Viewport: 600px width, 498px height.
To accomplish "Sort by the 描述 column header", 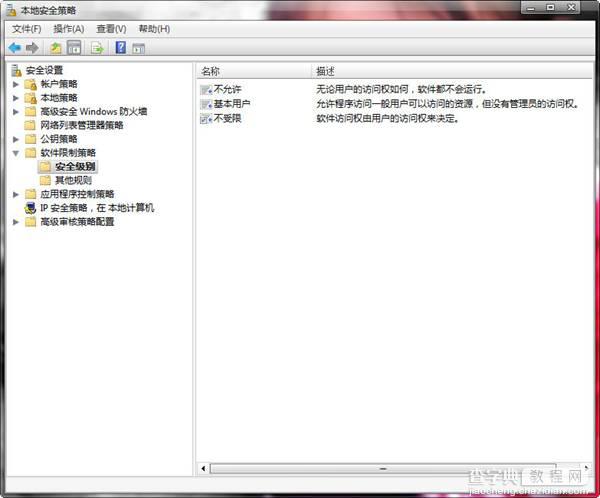I will [x=452, y=71].
